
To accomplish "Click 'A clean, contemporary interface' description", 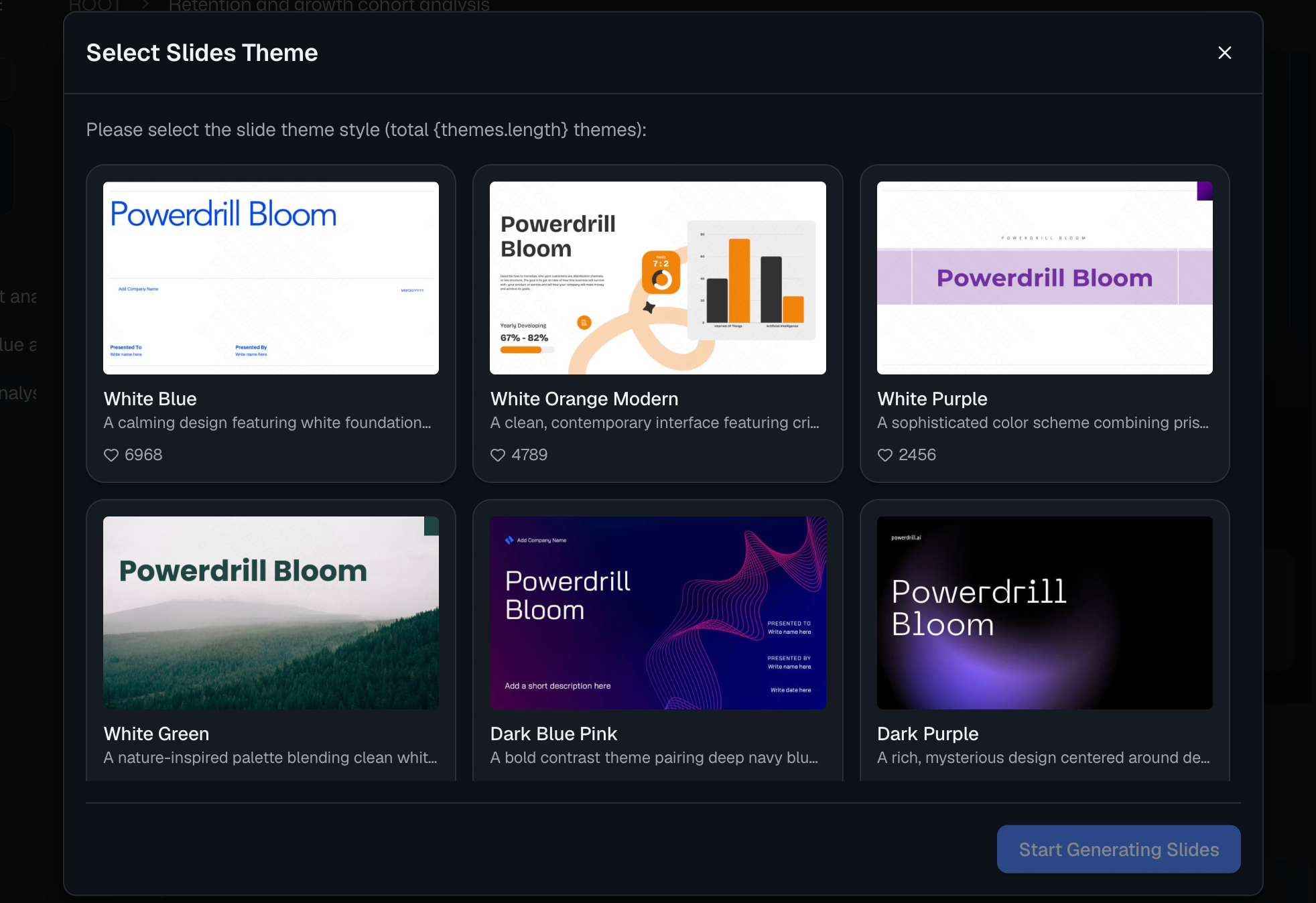I will 655,423.
